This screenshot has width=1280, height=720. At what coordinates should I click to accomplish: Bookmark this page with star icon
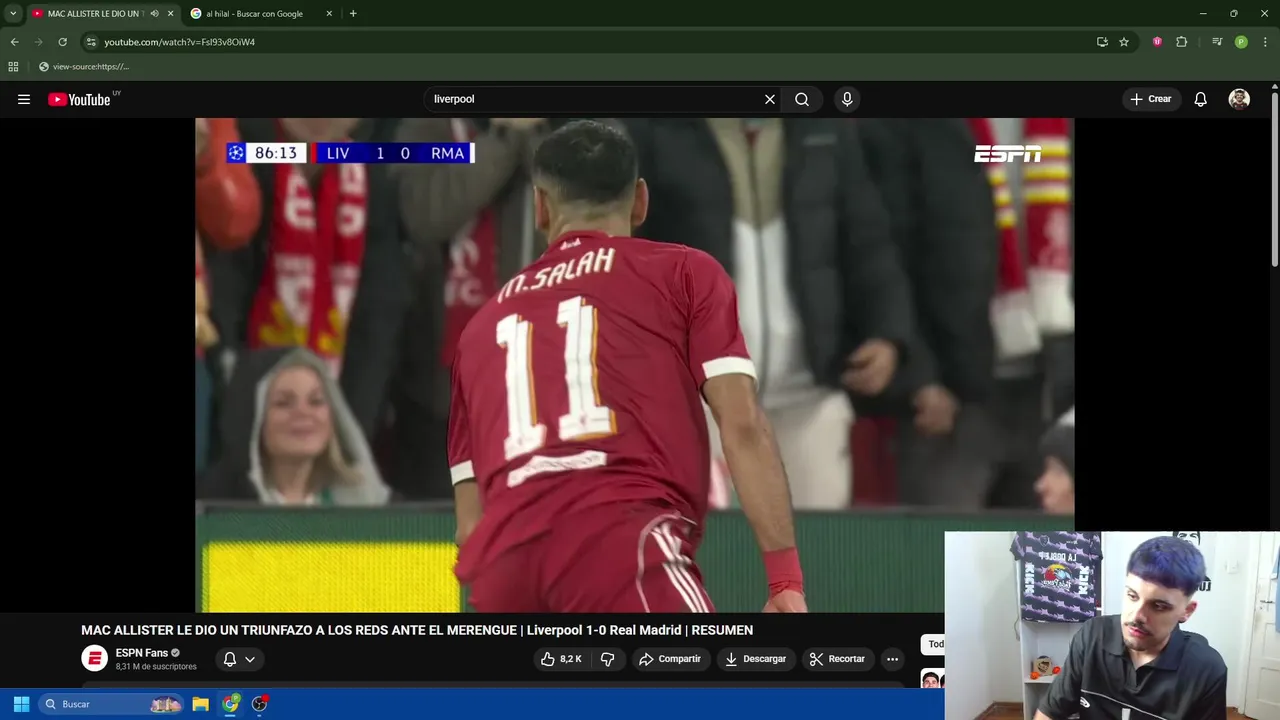click(x=1124, y=42)
